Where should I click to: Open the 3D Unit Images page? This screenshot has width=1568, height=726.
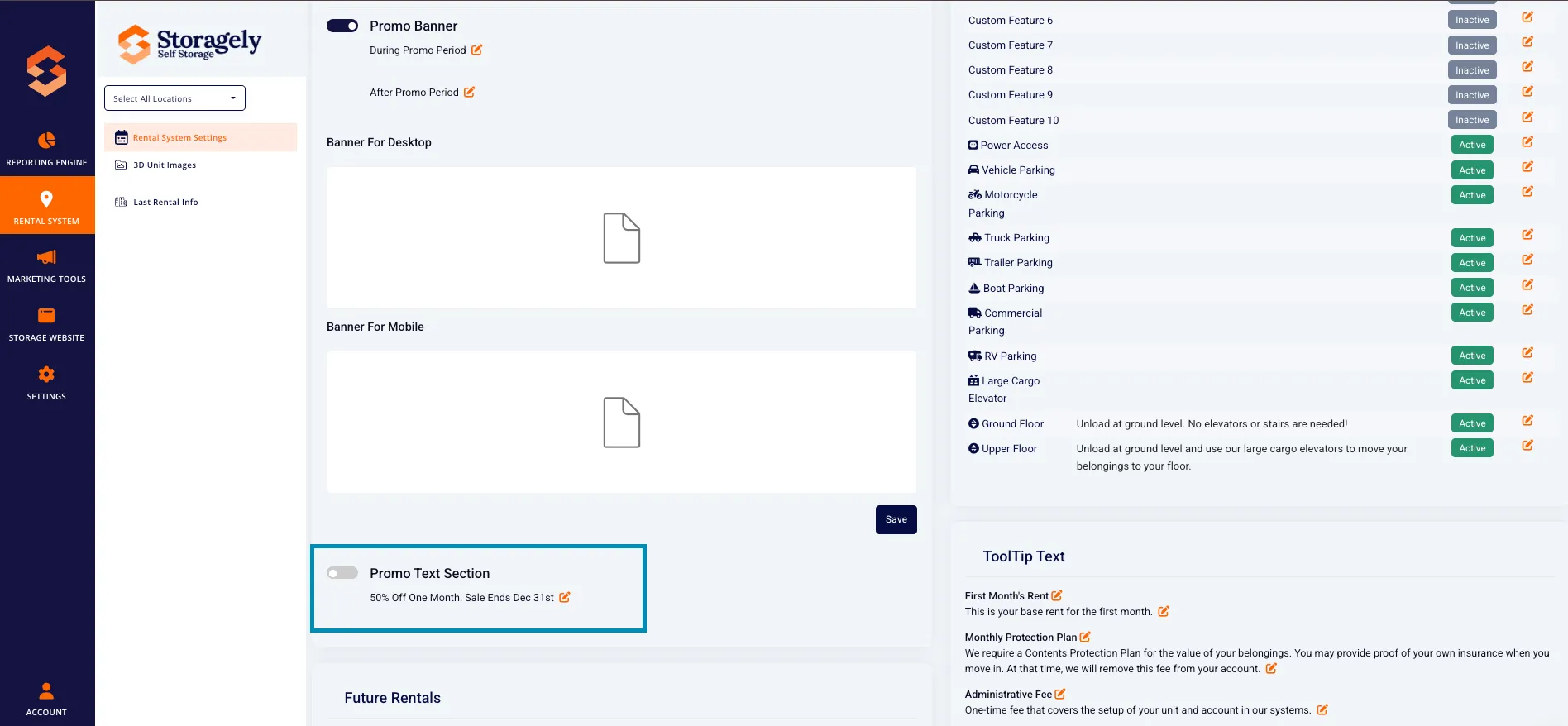click(165, 165)
